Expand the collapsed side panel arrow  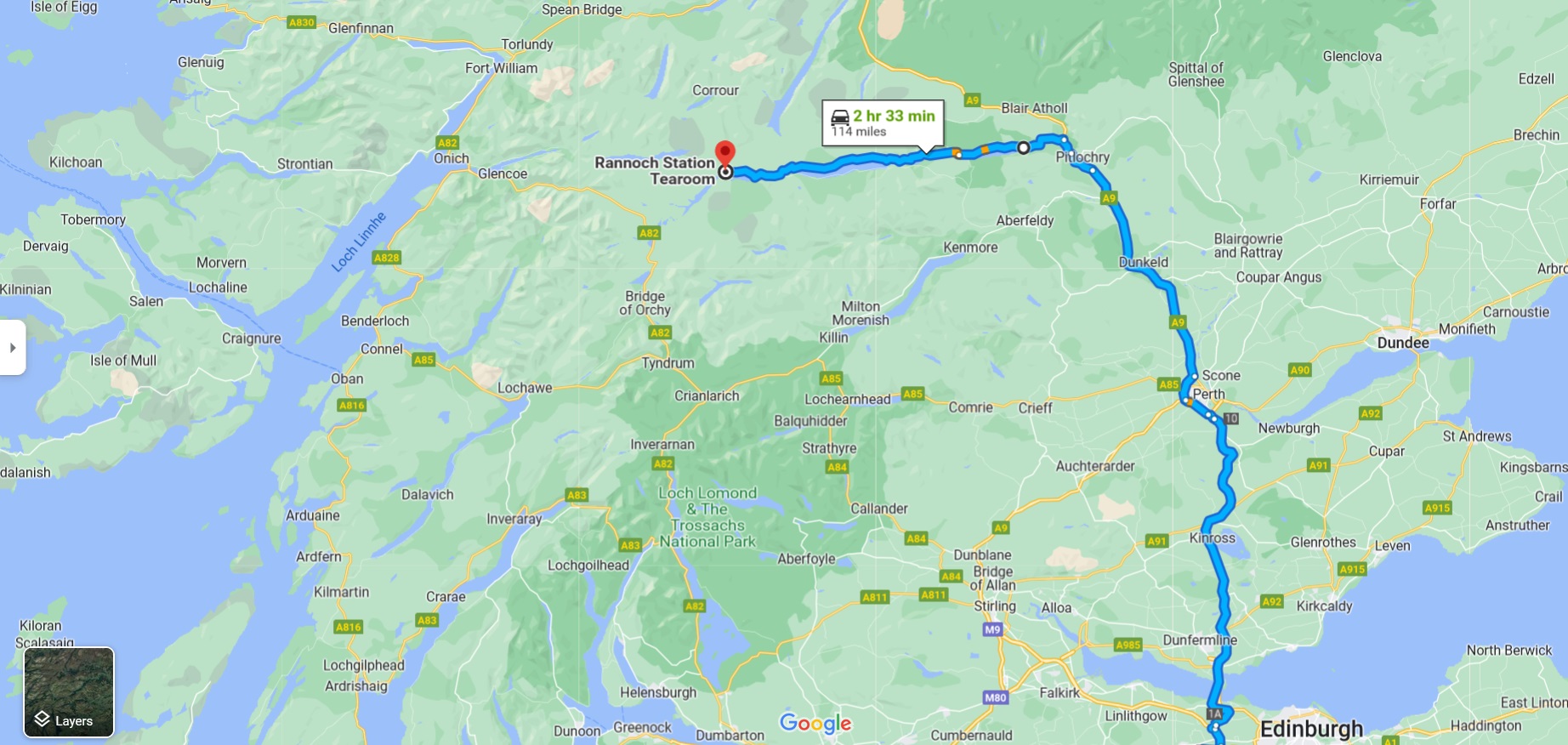13,347
